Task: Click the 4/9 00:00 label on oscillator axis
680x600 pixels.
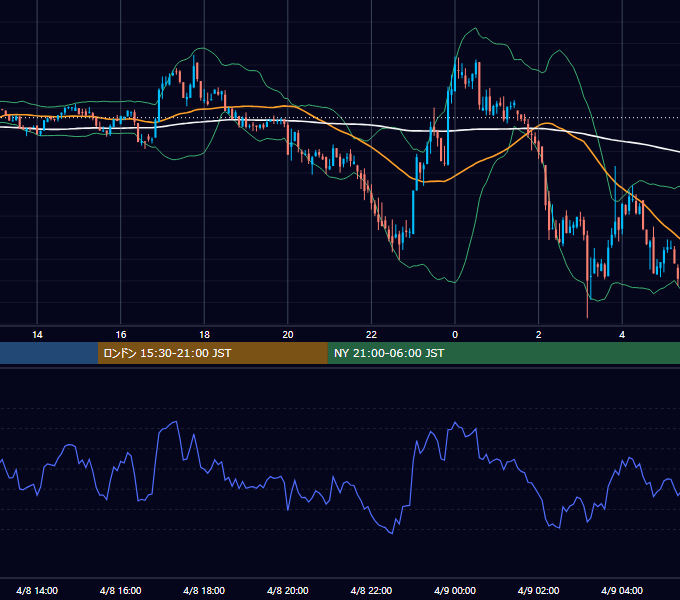Action: [x=455, y=590]
